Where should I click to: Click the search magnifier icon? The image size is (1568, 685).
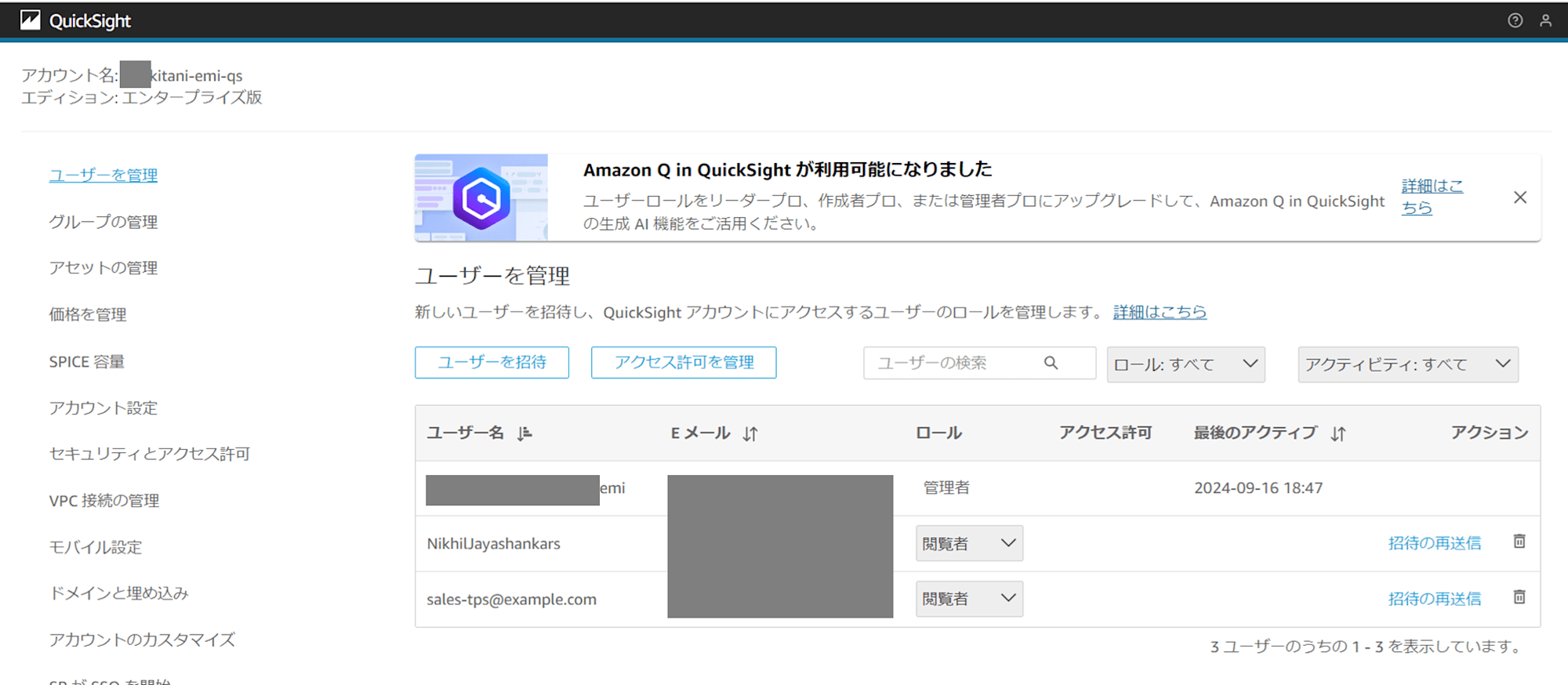tap(1051, 363)
